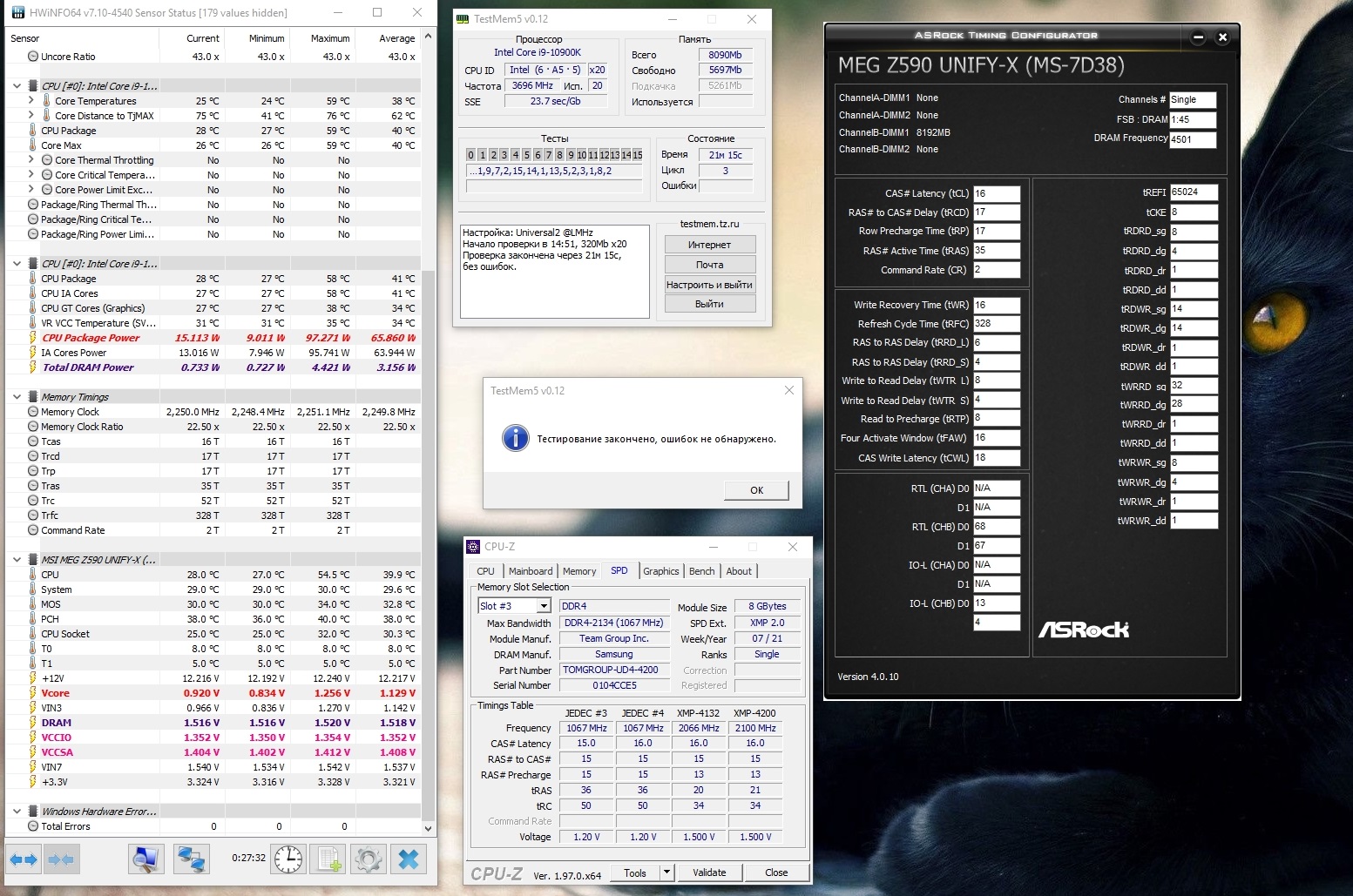Viewport: 1353px width, 896px height.
Task: Close the ASRock Timing Configurator with its round X
Action: 1222,37
